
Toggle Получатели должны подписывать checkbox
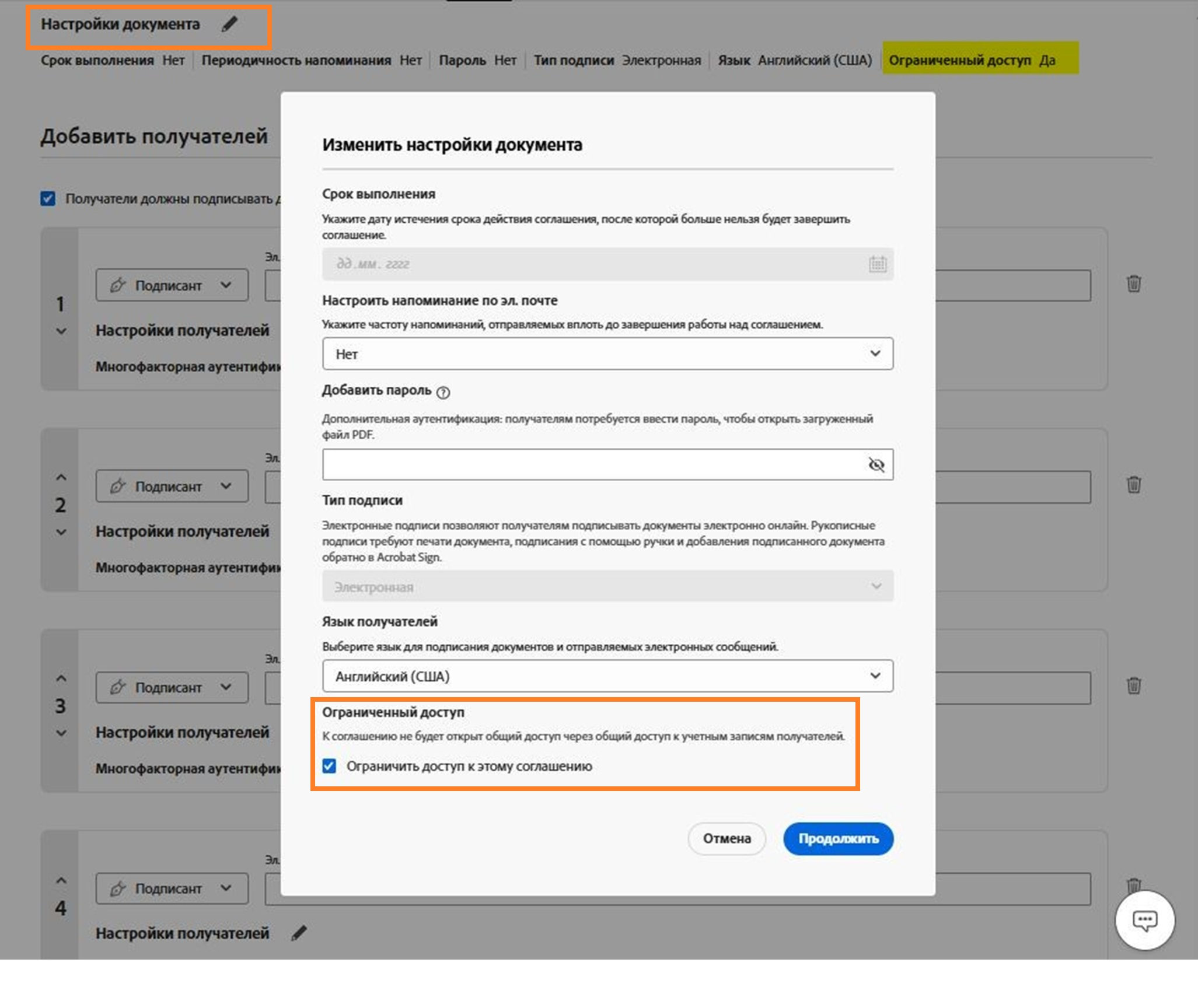tap(48, 199)
